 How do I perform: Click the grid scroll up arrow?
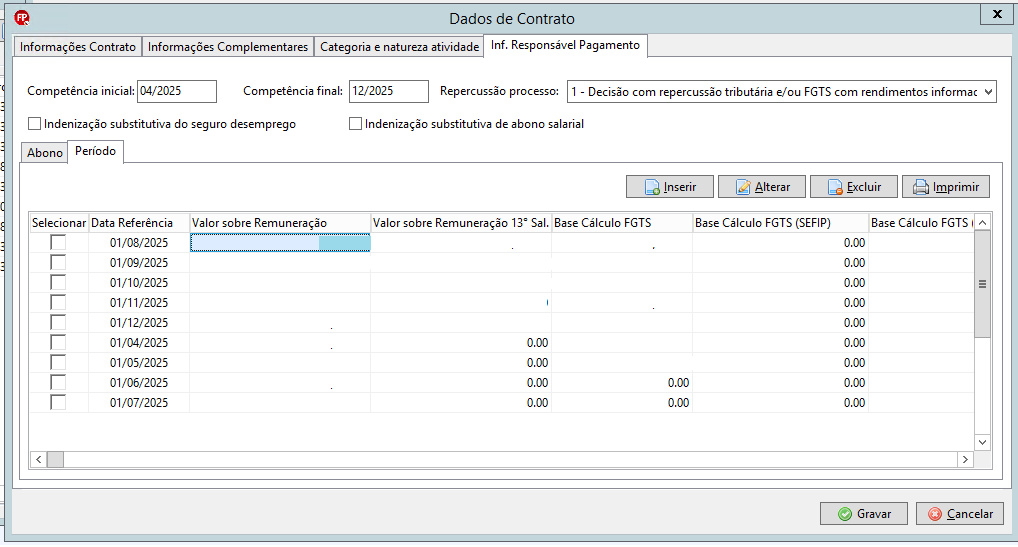click(982, 223)
